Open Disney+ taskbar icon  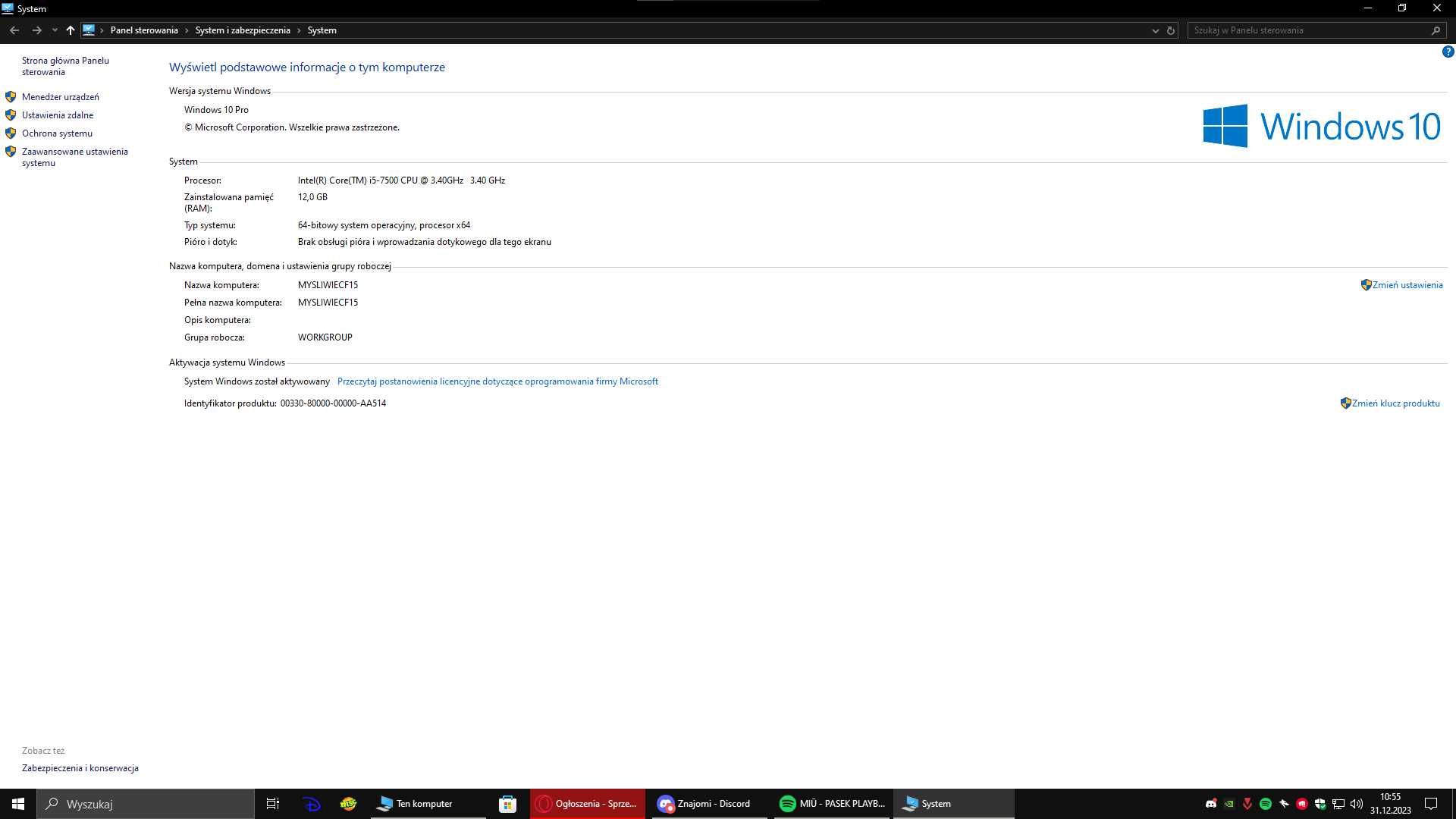click(x=311, y=804)
